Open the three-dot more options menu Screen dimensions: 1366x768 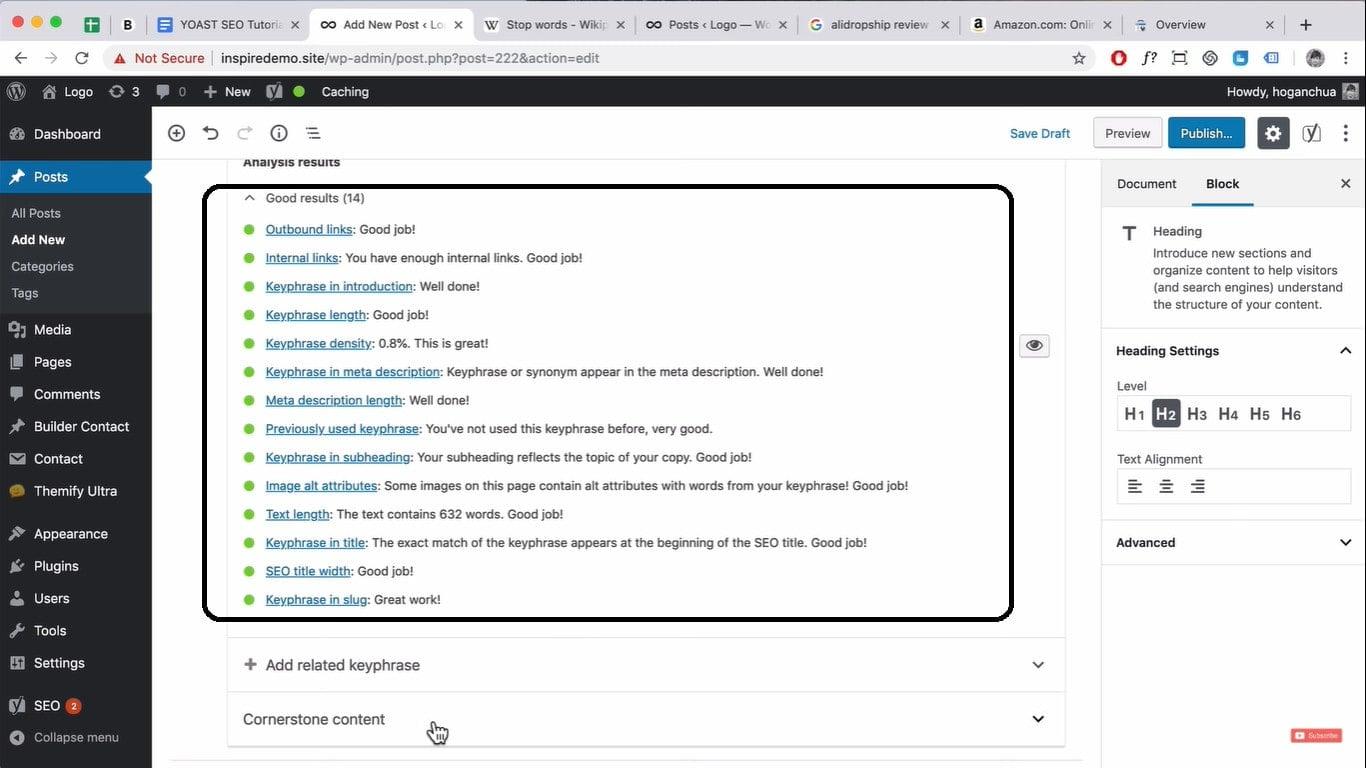point(1346,132)
